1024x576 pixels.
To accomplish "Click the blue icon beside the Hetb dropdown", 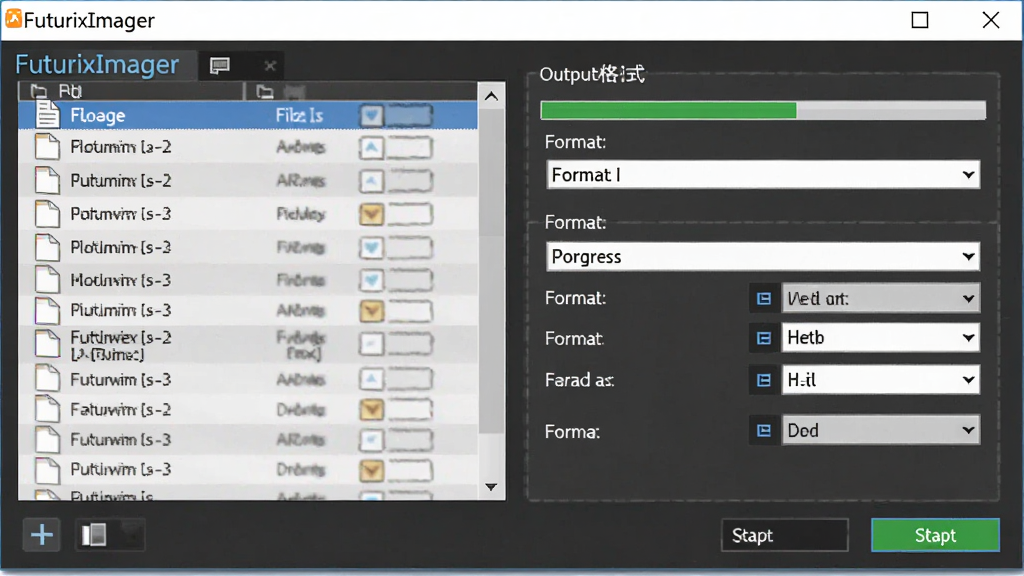I will tap(763, 338).
